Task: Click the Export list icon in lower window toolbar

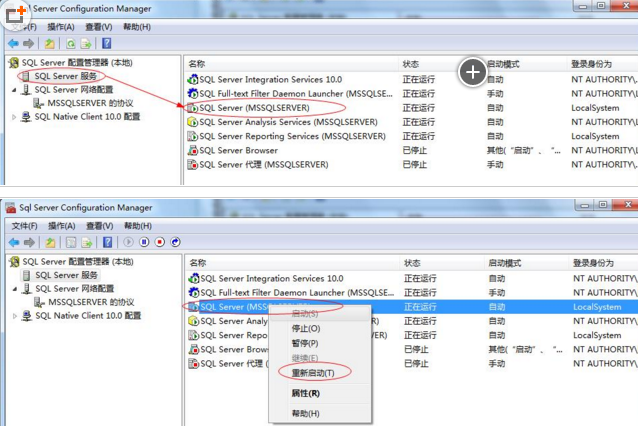Action: tap(87, 242)
